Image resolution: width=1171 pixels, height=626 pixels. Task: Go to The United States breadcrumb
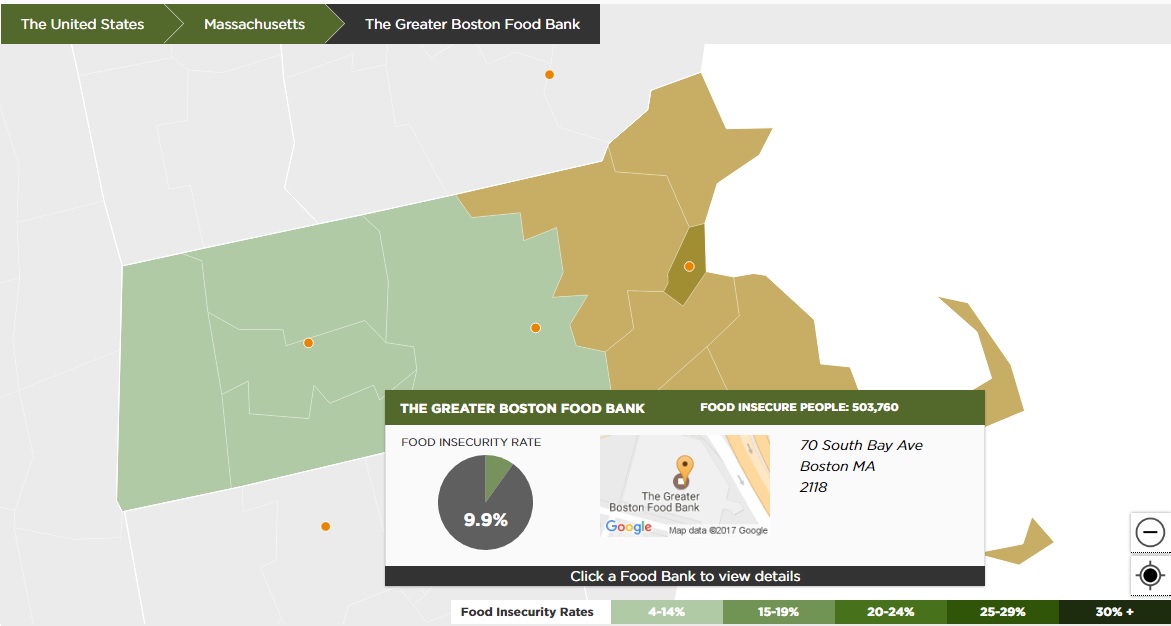pyautogui.click(x=83, y=24)
